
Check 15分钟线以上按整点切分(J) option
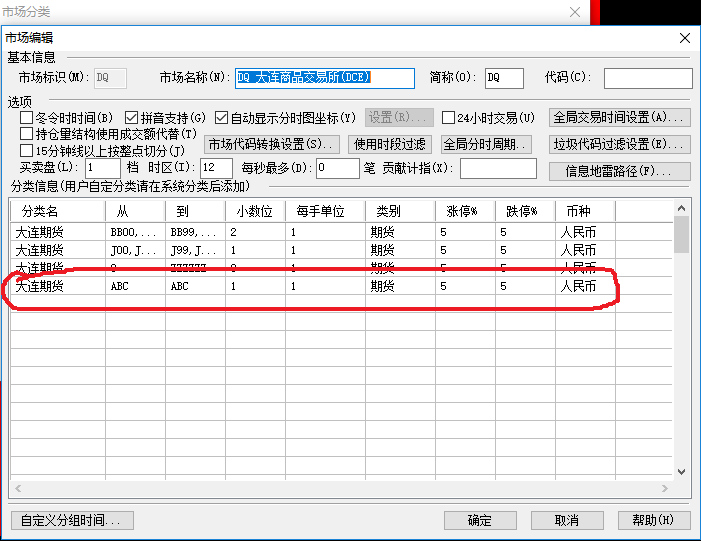(26, 151)
